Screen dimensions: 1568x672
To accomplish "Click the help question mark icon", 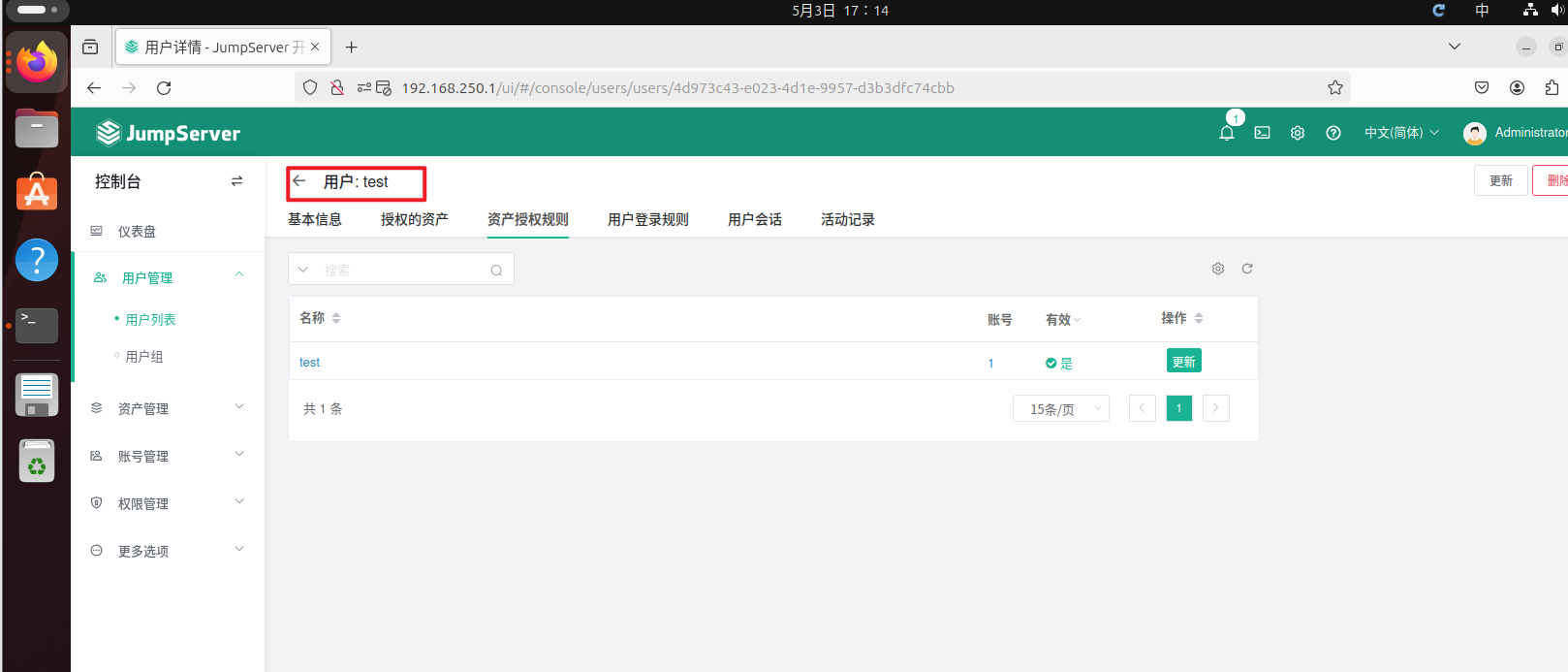I will pos(1333,133).
